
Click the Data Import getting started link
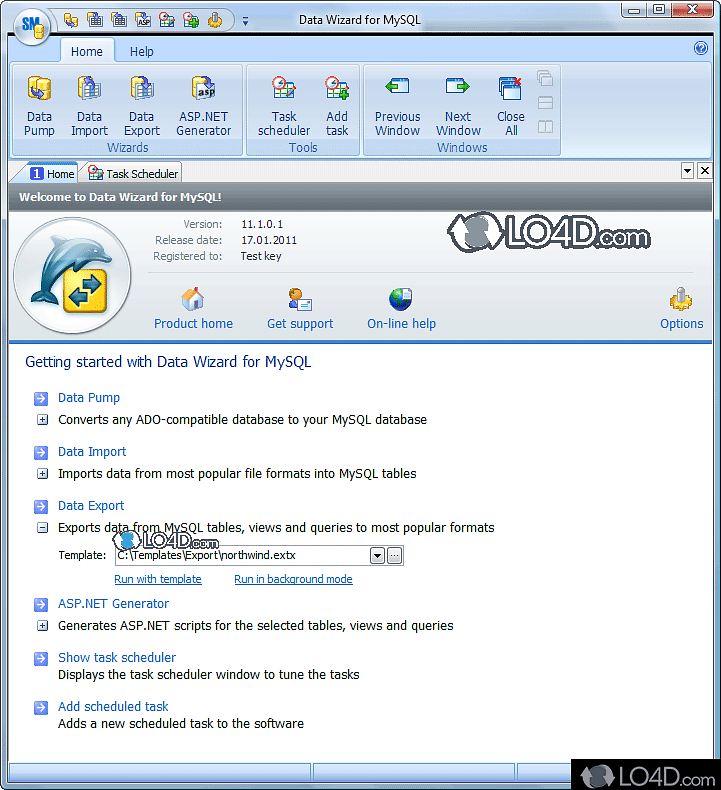[x=92, y=451]
